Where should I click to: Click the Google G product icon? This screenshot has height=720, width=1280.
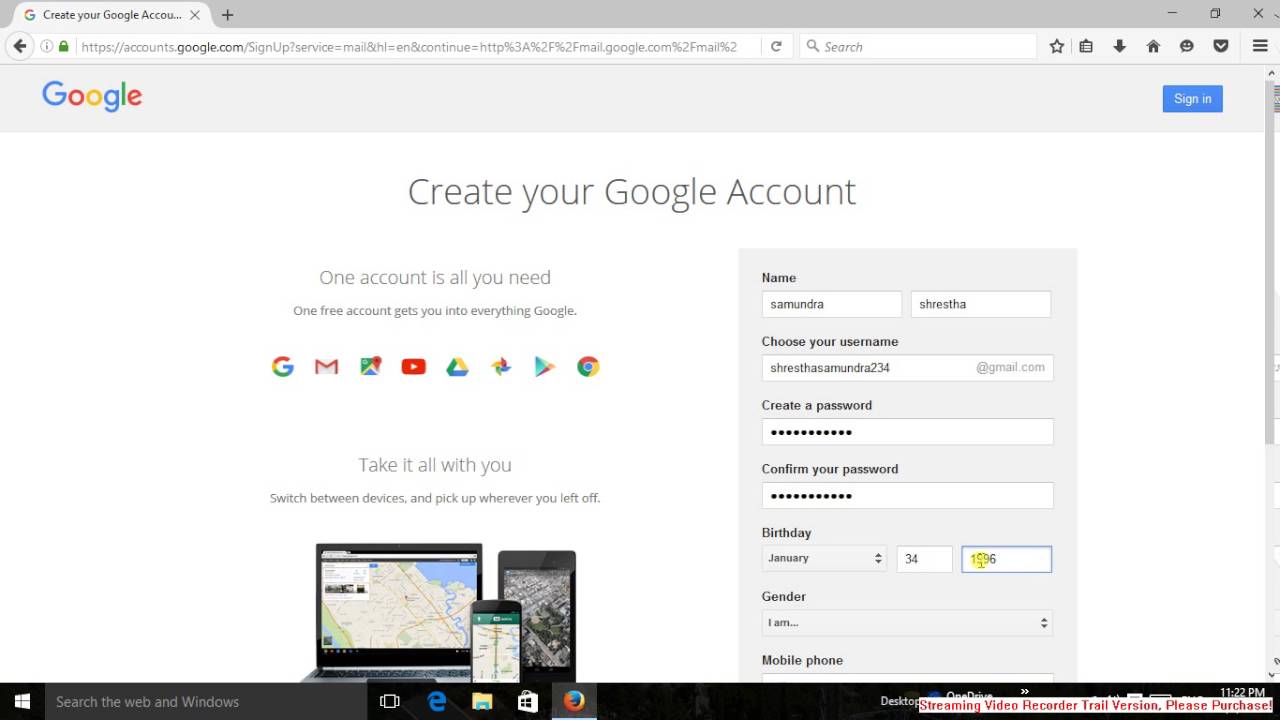283,367
